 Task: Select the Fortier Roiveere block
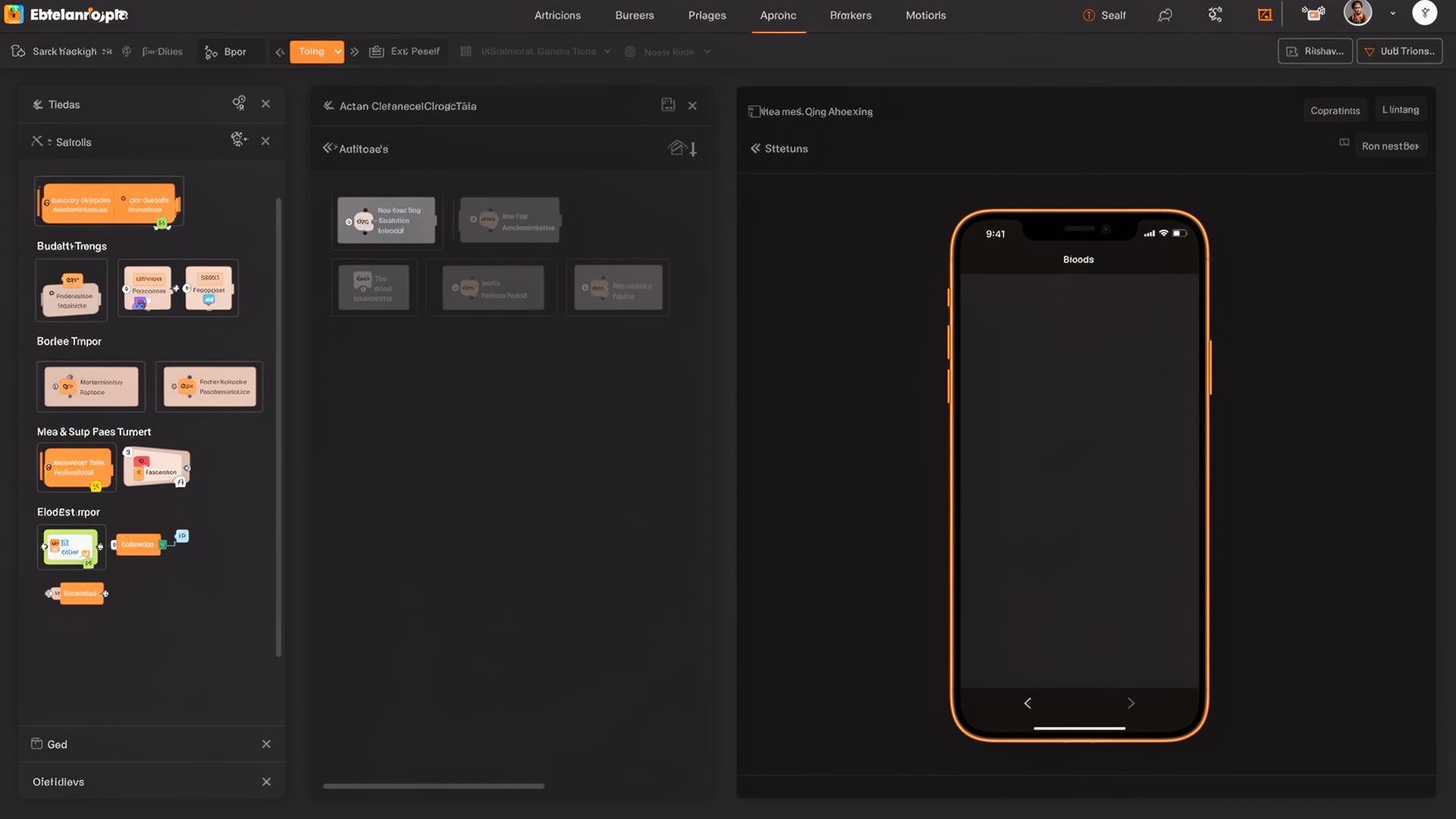tap(209, 387)
